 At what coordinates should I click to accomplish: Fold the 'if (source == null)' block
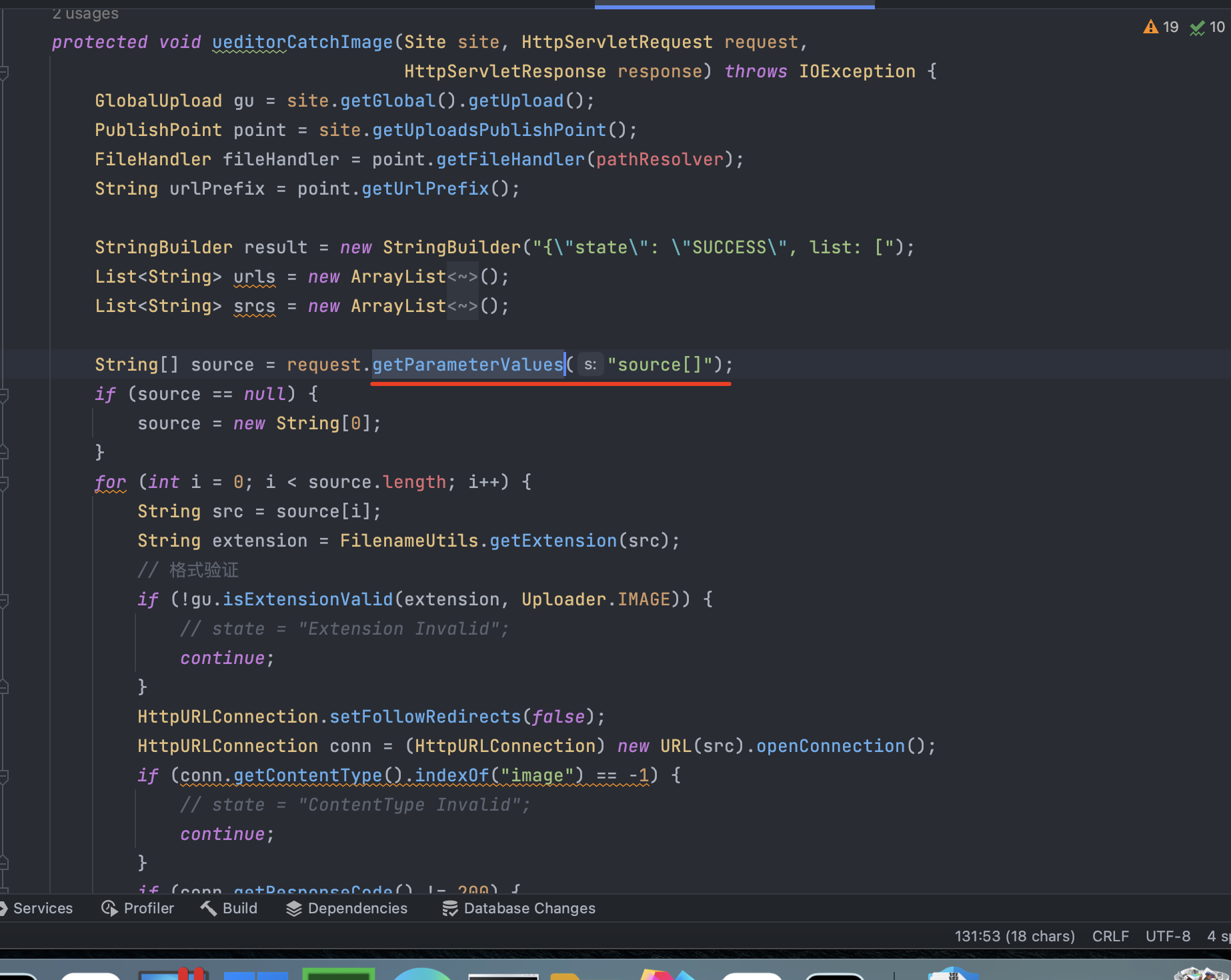coord(4,394)
